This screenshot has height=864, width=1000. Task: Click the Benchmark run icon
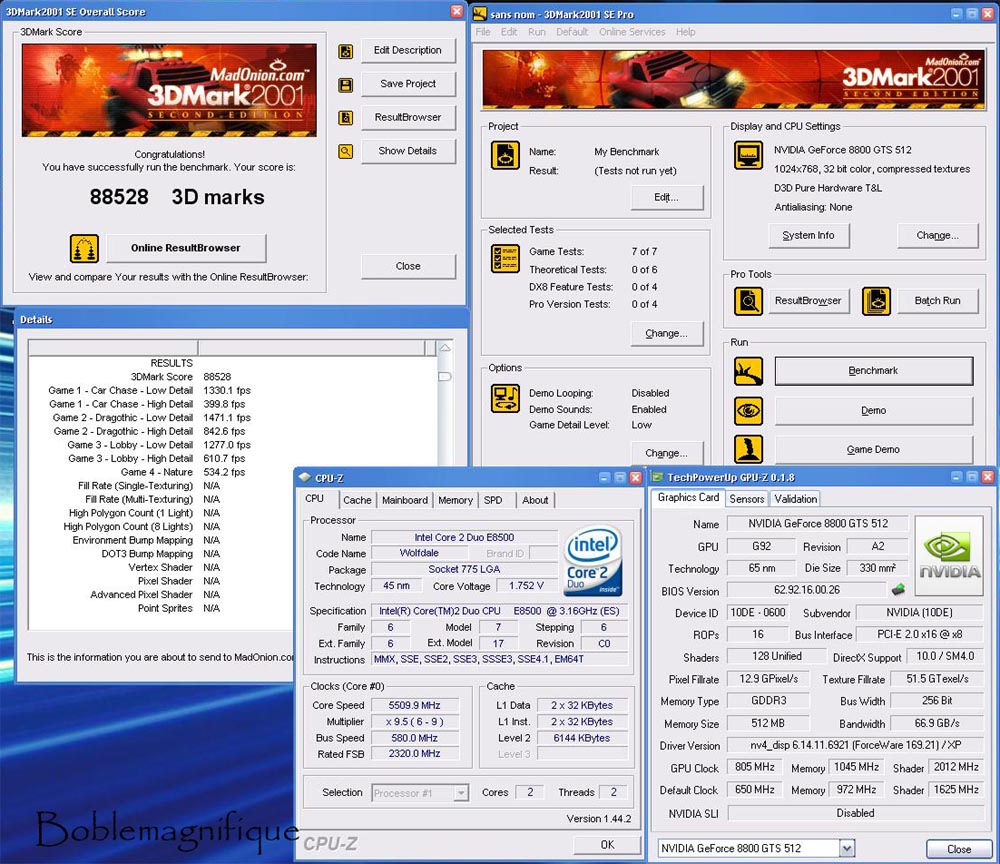748,371
